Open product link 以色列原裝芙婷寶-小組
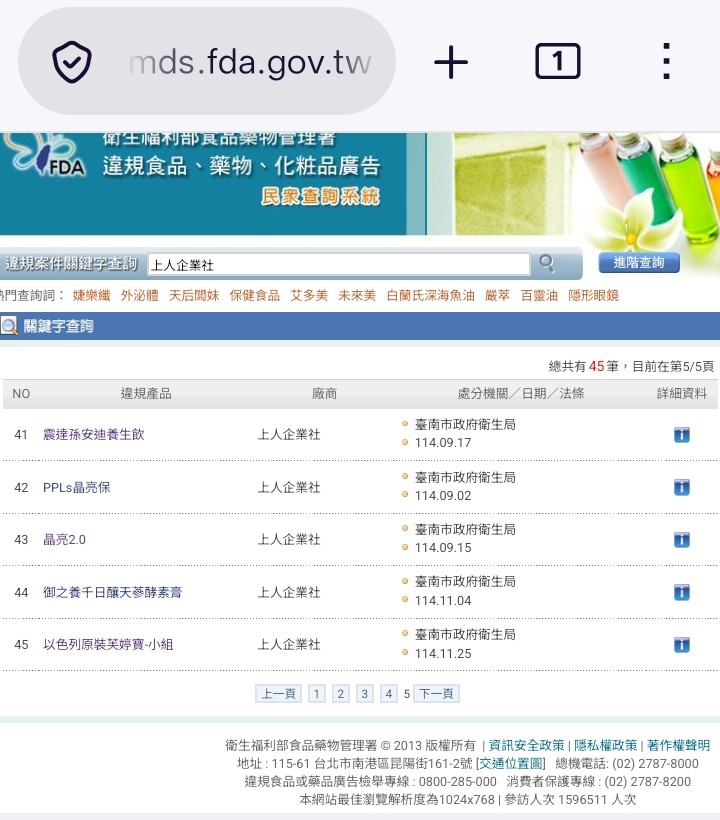 tap(108, 644)
